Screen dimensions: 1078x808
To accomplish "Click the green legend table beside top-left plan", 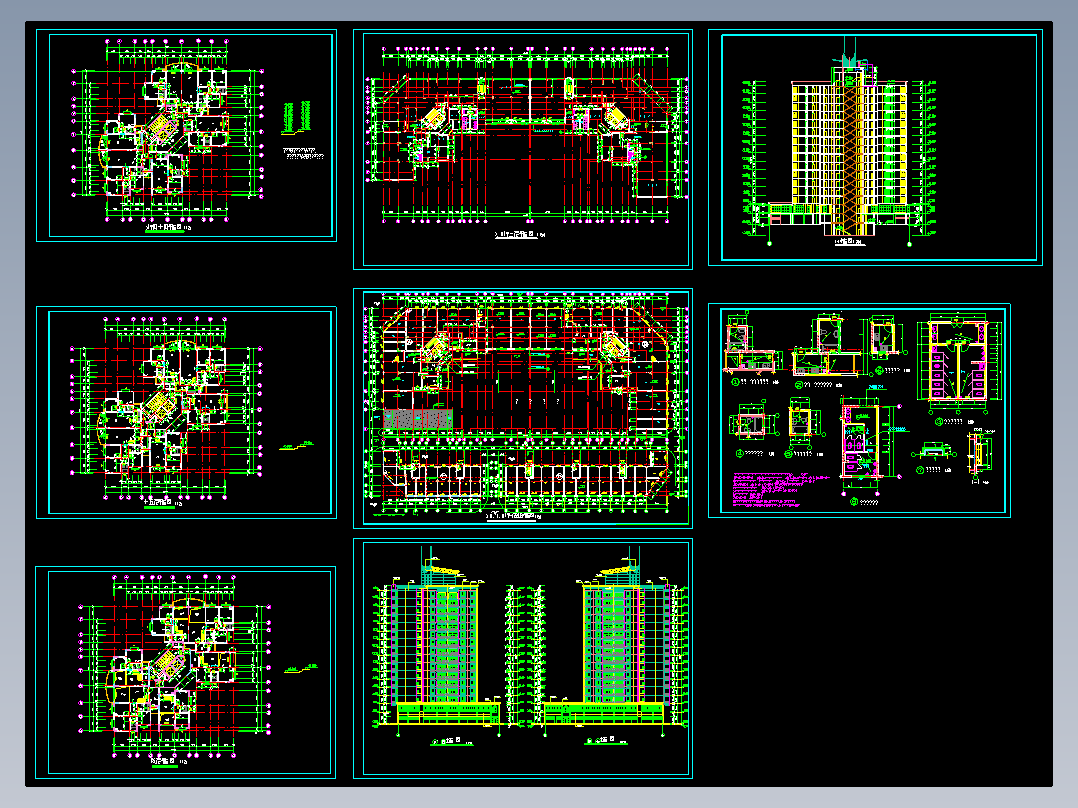I will tap(297, 117).
